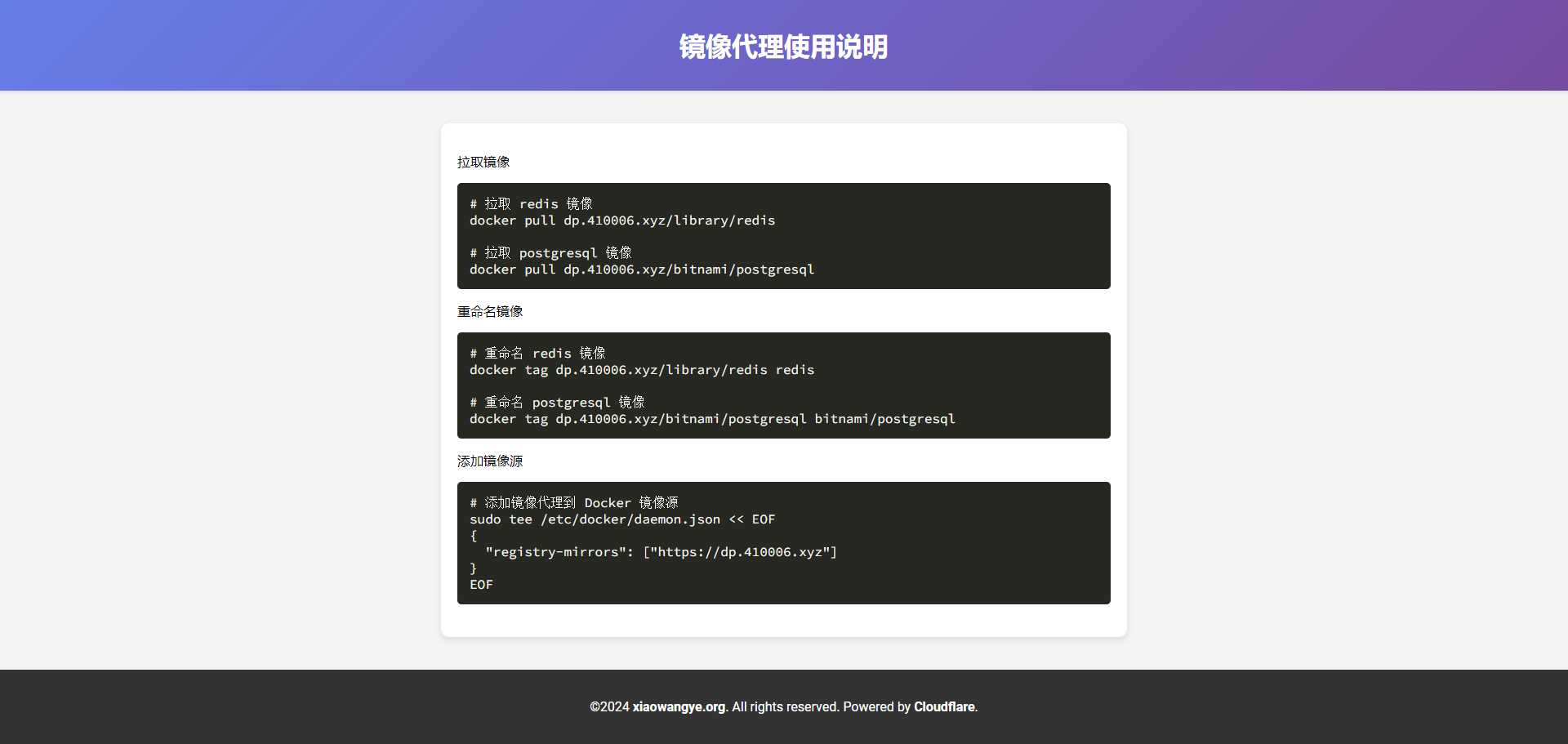Select the docker tag redis command

(x=641, y=370)
